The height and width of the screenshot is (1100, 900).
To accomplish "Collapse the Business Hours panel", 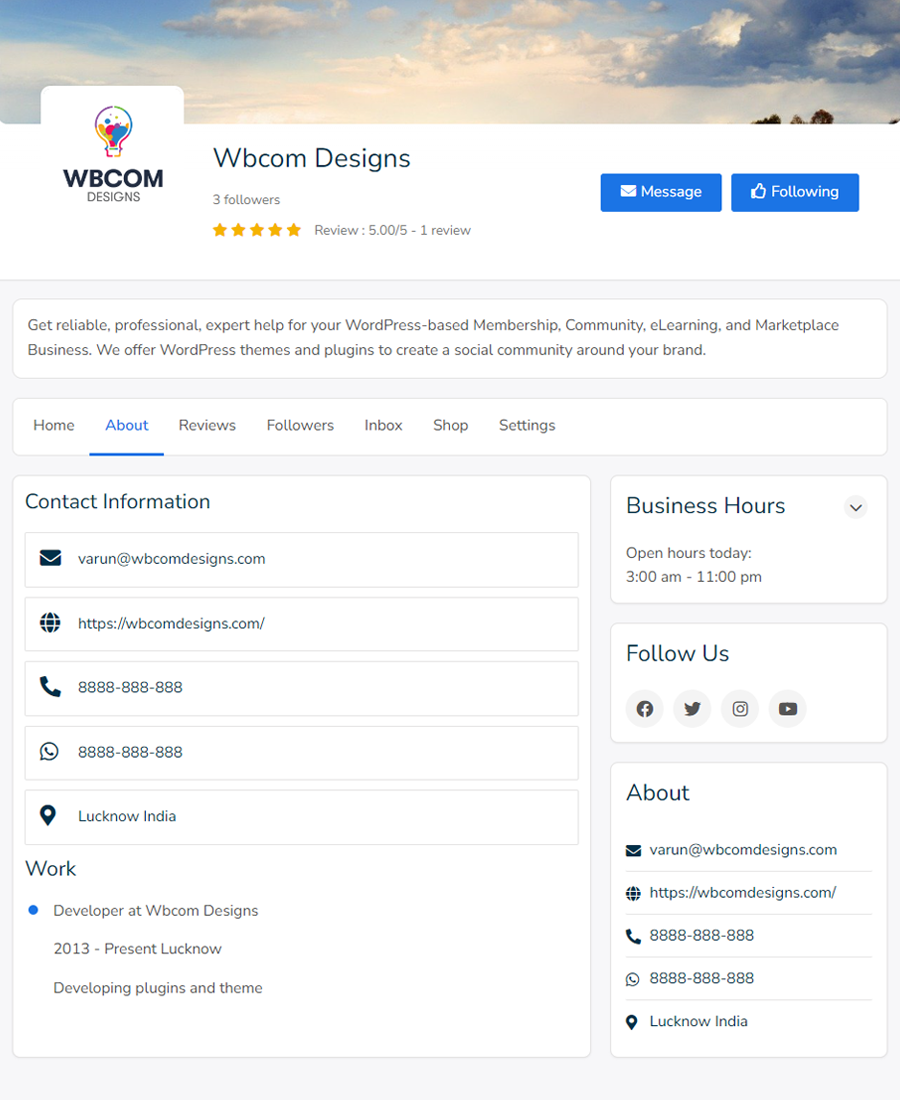I will (x=856, y=507).
